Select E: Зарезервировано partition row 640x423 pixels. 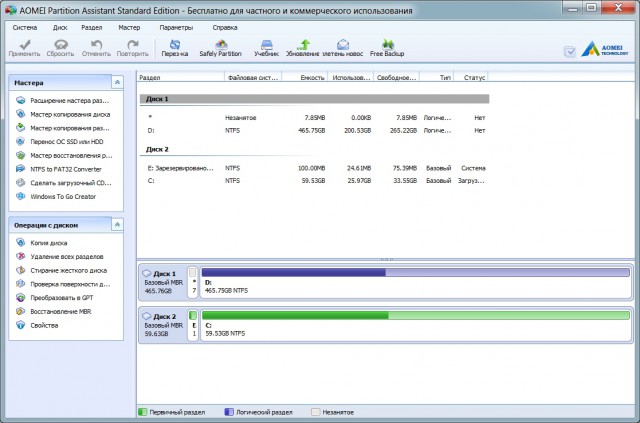pos(314,168)
